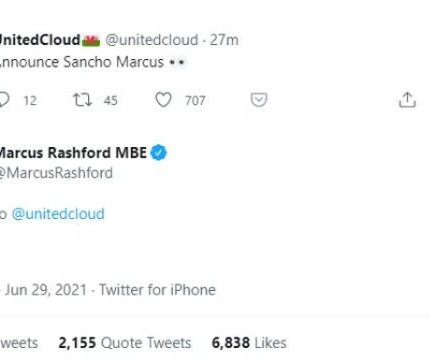Open the Jun 29, 2021 date link

click(x=46, y=290)
